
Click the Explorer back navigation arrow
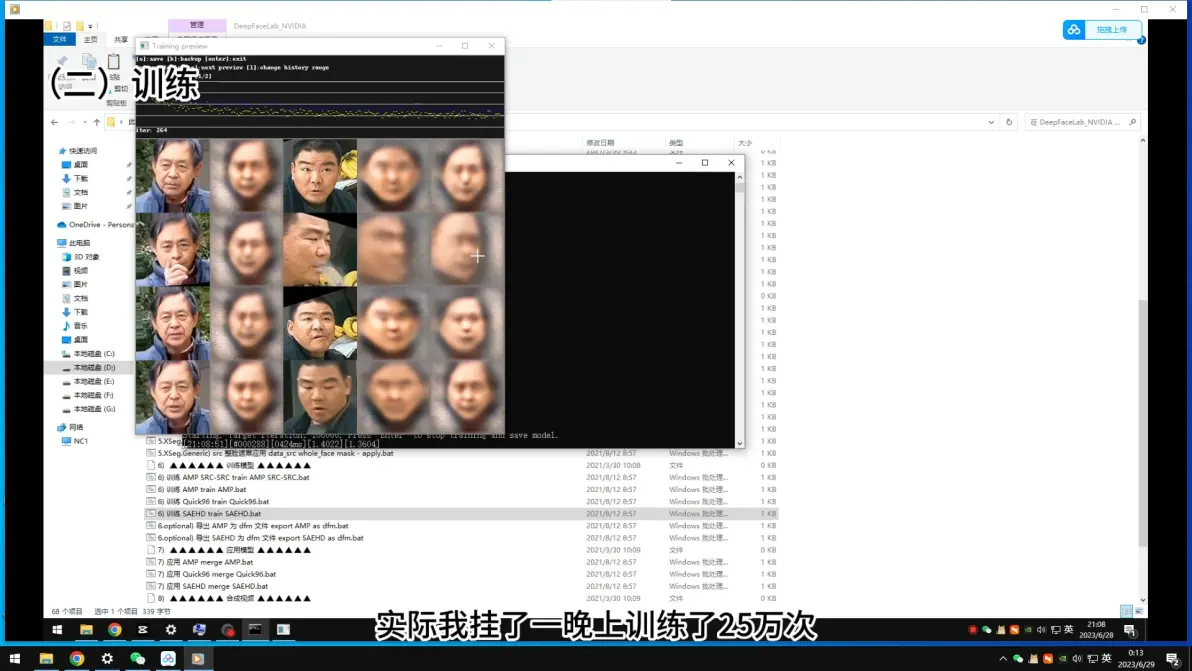point(54,122)
